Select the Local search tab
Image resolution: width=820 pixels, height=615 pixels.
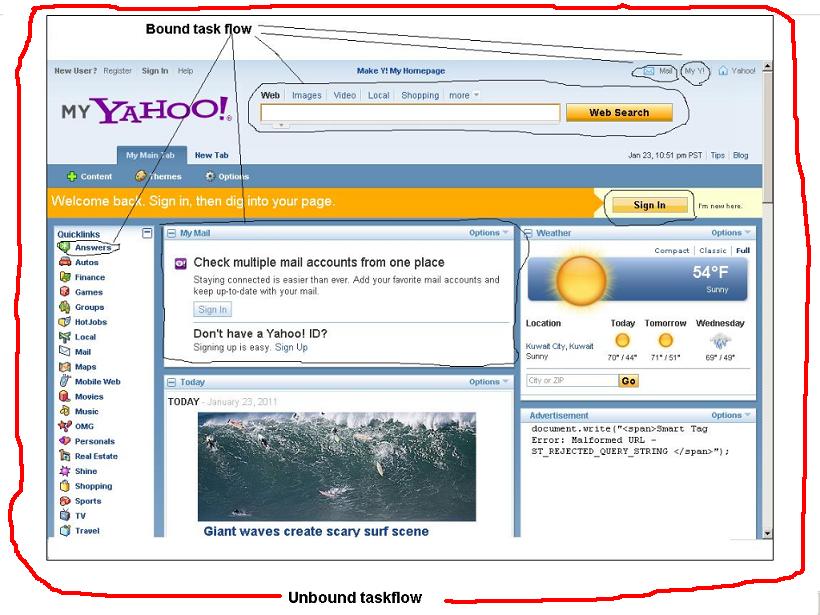tap(379, 95)
